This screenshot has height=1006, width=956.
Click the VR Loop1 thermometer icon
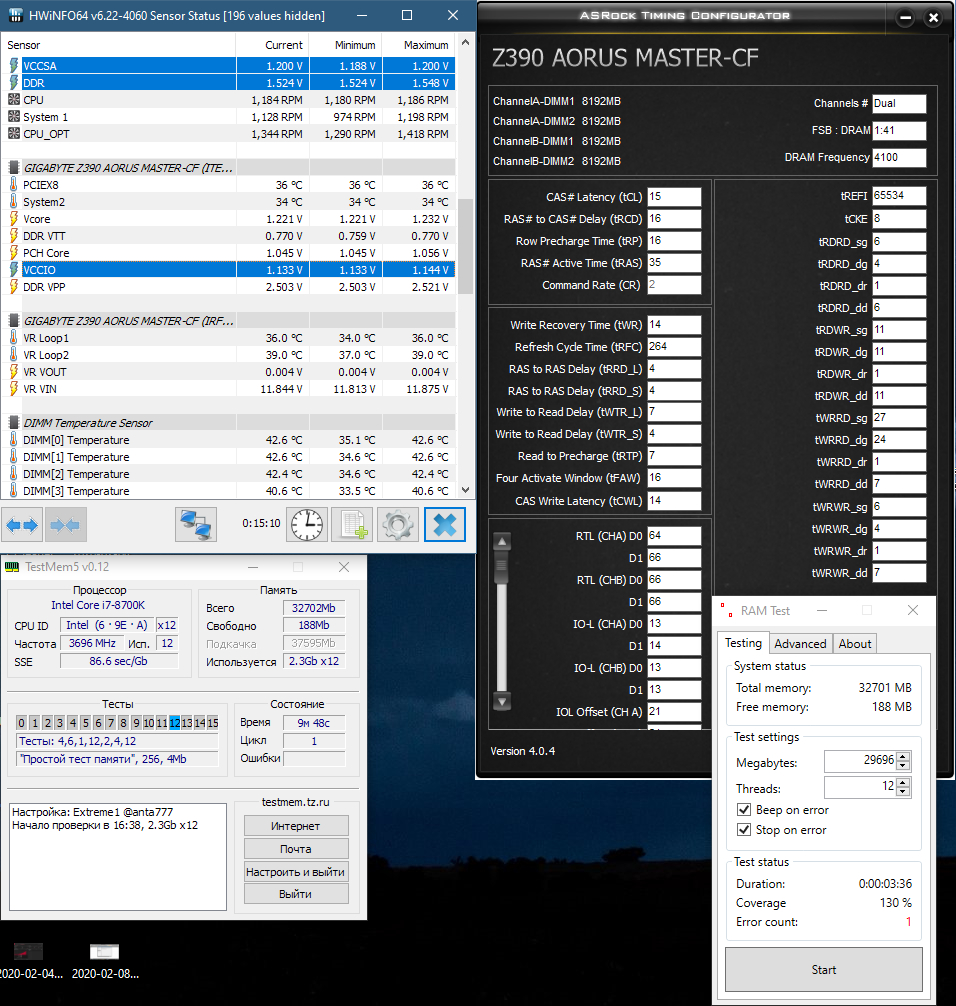pos(13,337)
